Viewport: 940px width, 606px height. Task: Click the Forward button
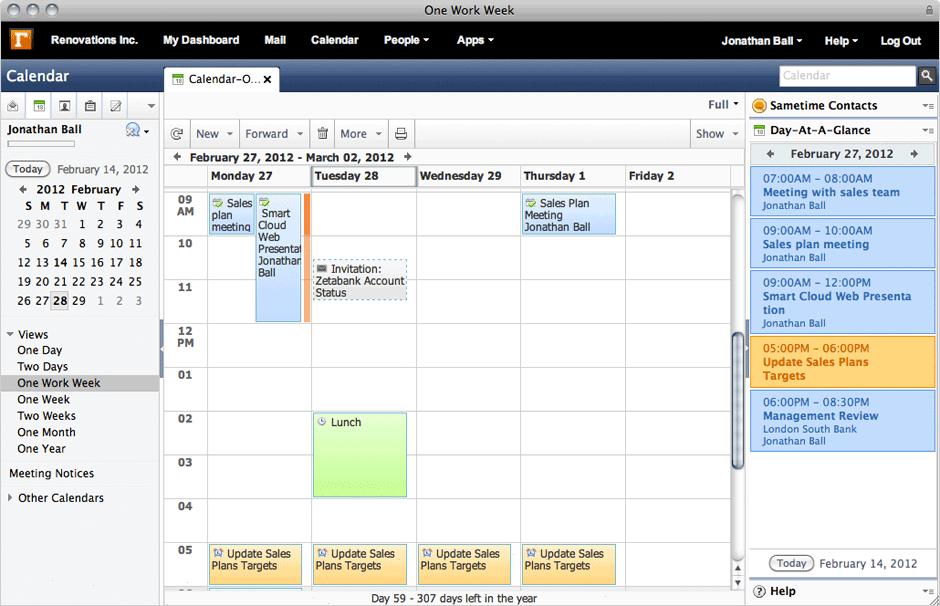pyautogui.click(x=266, y=134)
